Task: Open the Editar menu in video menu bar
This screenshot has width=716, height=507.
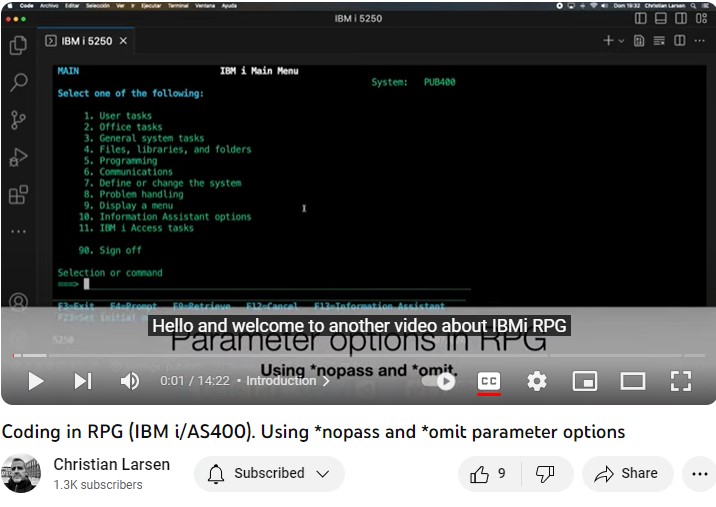Action: point(72,6)
